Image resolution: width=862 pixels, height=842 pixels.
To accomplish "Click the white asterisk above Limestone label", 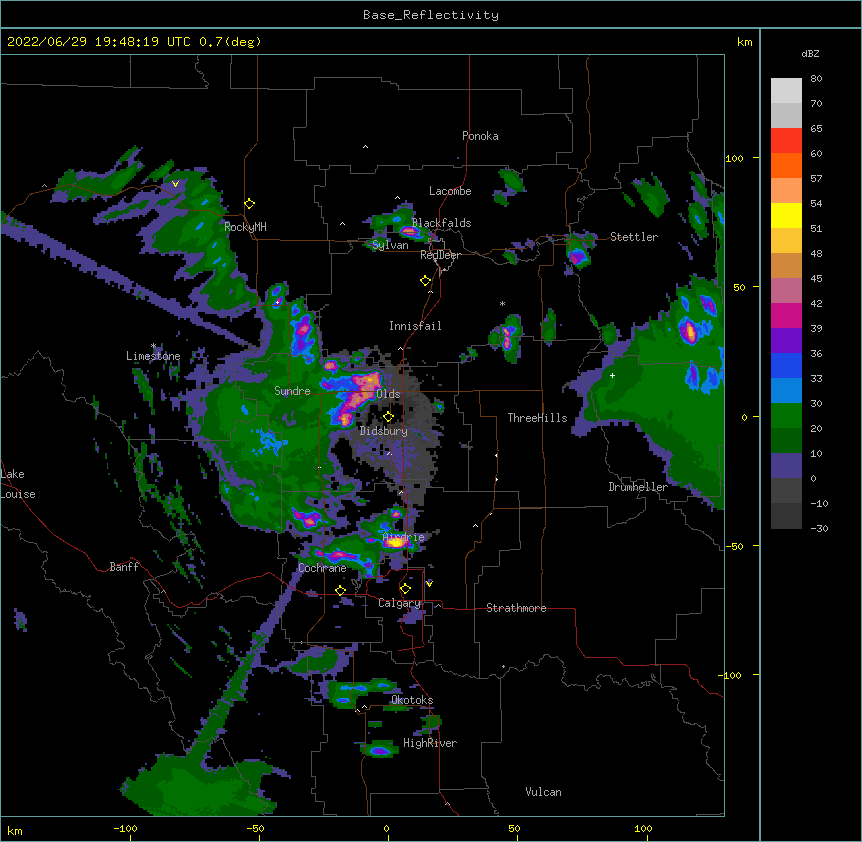I will click(x=153, y=346).
